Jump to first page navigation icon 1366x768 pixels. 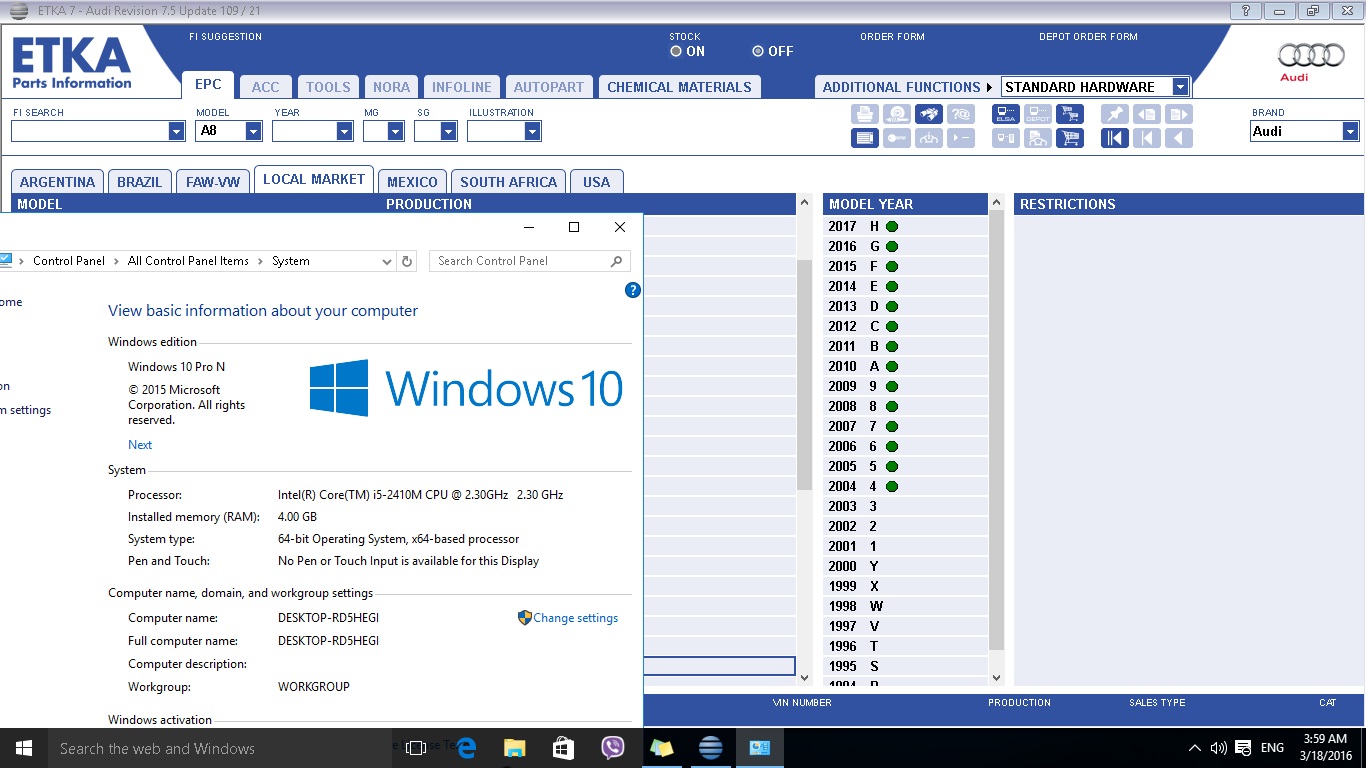click(1115, 138)
